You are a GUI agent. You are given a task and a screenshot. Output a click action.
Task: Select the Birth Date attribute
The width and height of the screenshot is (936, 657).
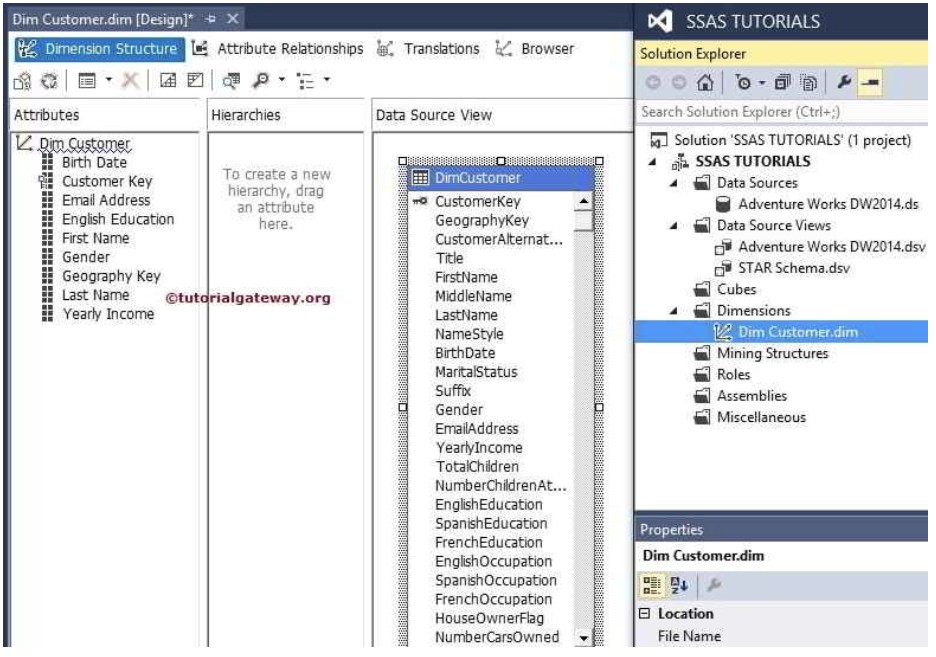click(94, 162)
